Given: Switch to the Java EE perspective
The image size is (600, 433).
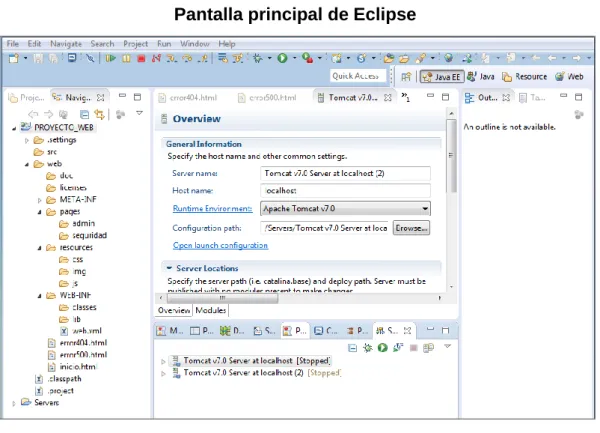Looking at the screenshot, I should tap(442, 77).
